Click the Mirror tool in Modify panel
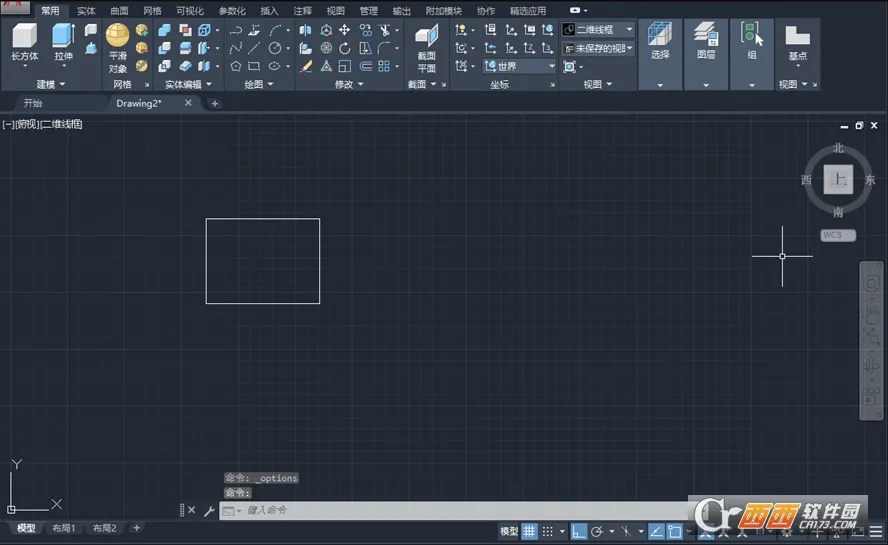Image resolution: width=888 pixels, height=545 pixels. (x=305, y=30)
